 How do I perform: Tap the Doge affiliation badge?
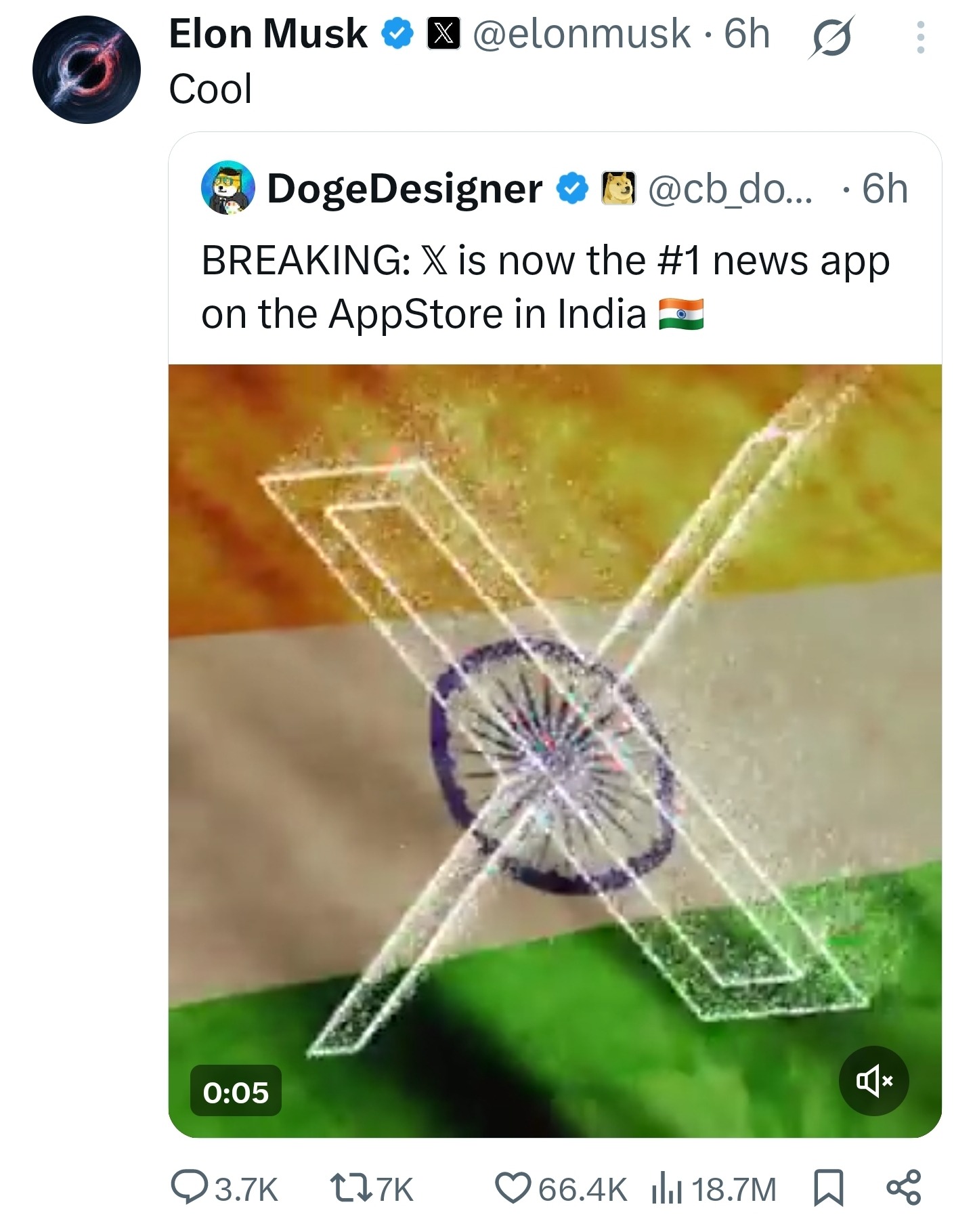(x=619, y=188)
